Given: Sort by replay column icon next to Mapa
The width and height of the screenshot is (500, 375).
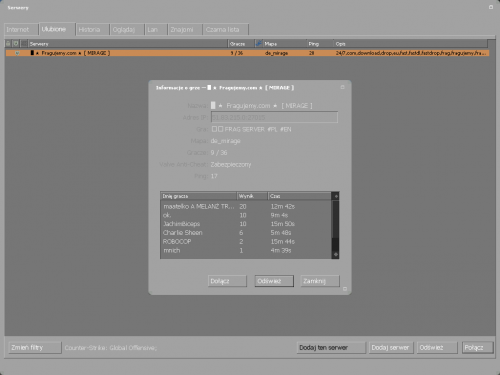Looking at the screenshot, I should (x=258, y=44).
